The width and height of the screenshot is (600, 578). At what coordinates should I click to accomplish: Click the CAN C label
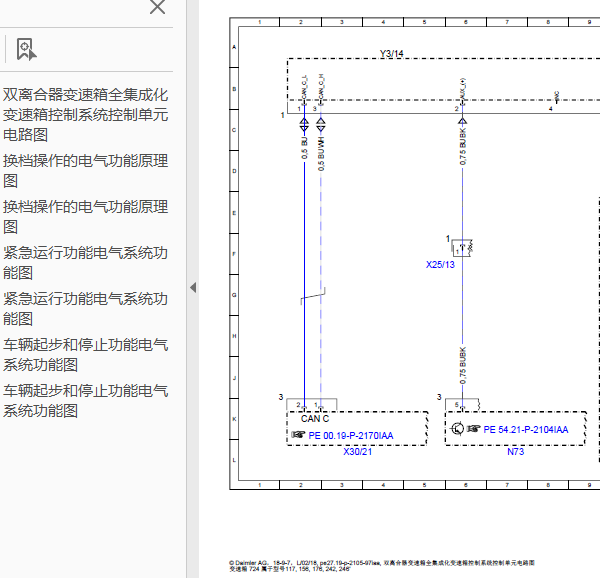pos(315,418)
